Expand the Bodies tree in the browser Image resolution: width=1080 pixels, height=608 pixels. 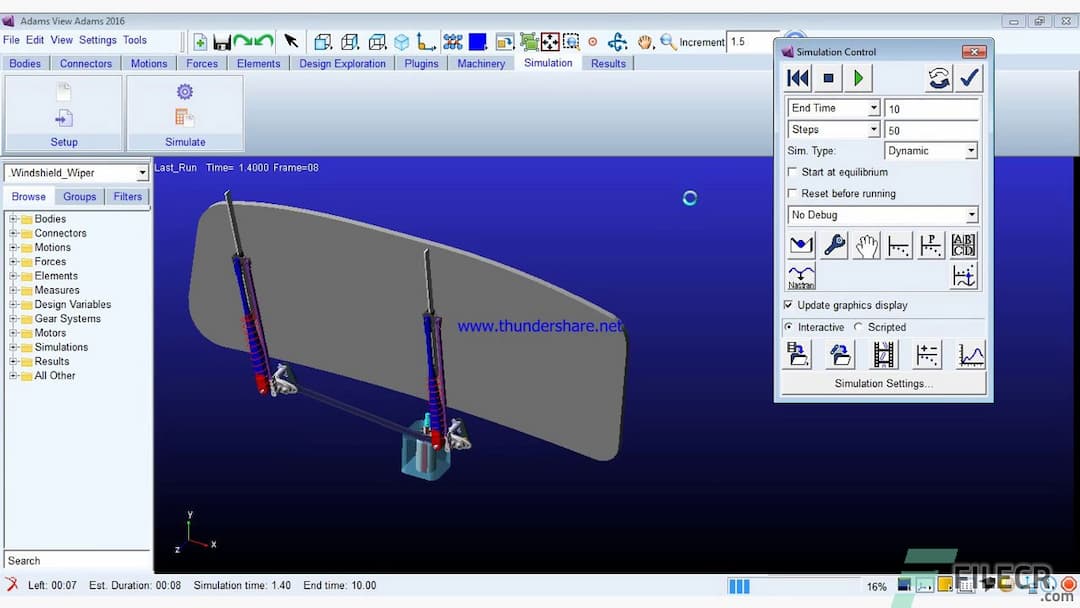[x=11, y=218]
